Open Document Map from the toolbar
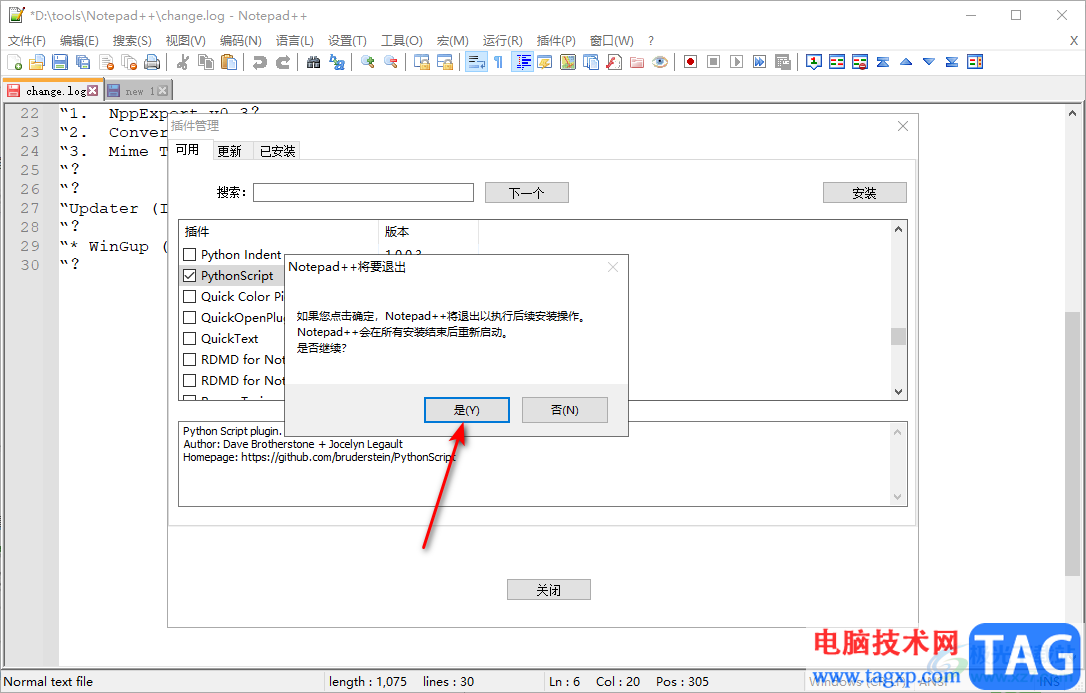The width and height of the screenshot is (1086, 693). point(568,62)
